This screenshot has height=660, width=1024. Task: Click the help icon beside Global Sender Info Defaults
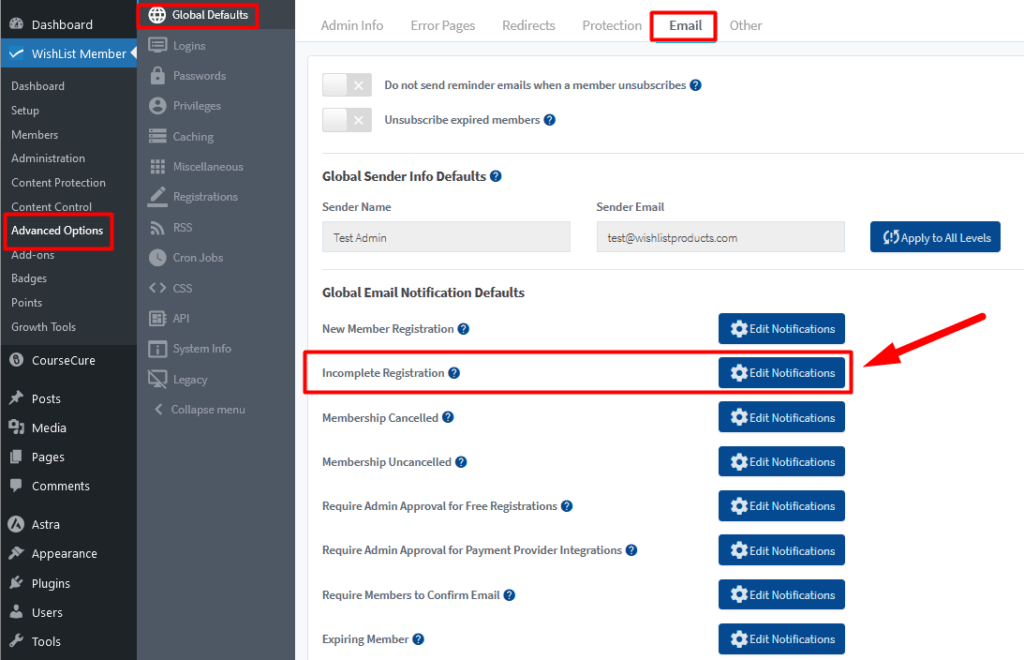tap(496, 176)
